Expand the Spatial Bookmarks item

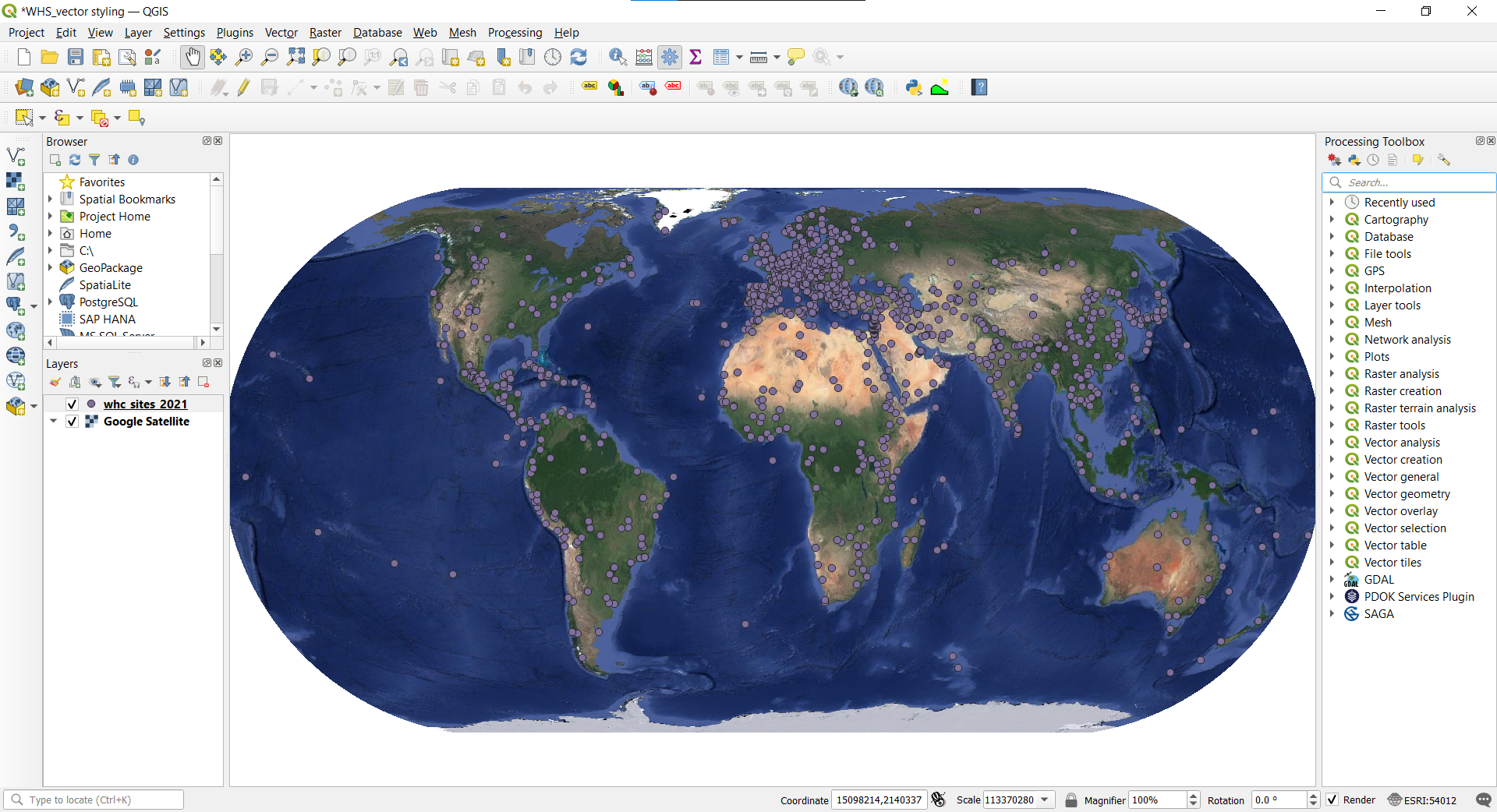(x=51, y=199)
